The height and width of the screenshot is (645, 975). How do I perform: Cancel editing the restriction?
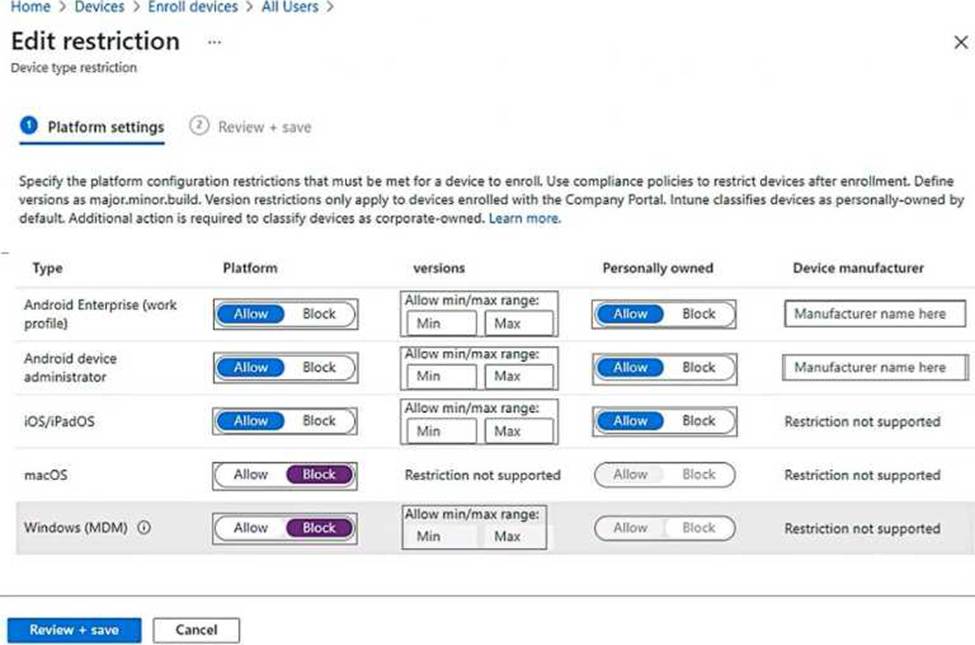196,630
